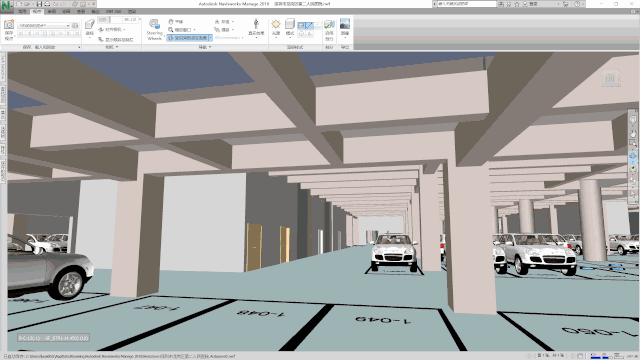
Task: Click the field of view value box
Action: coord(130,20)
